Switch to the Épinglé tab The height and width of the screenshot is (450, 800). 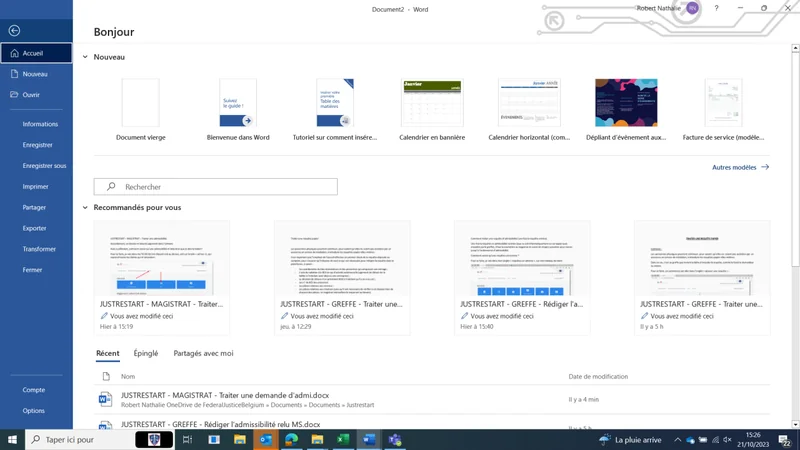coord(146,353)
